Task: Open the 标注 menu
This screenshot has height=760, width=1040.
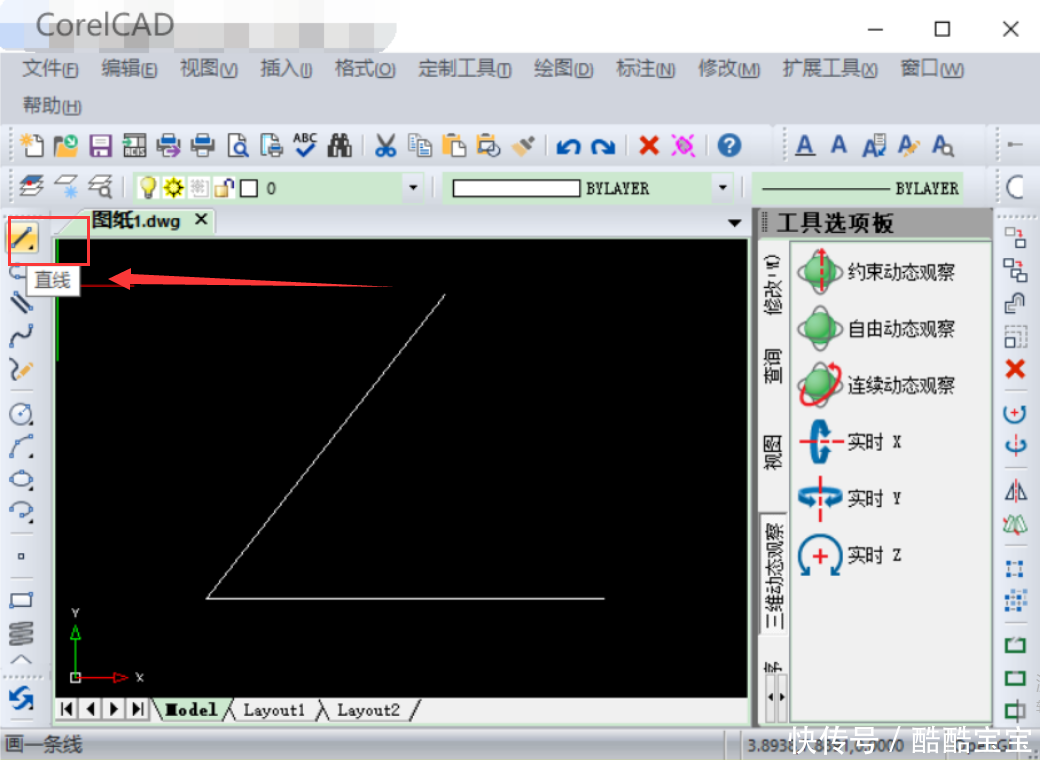Action: pos(645,68)
